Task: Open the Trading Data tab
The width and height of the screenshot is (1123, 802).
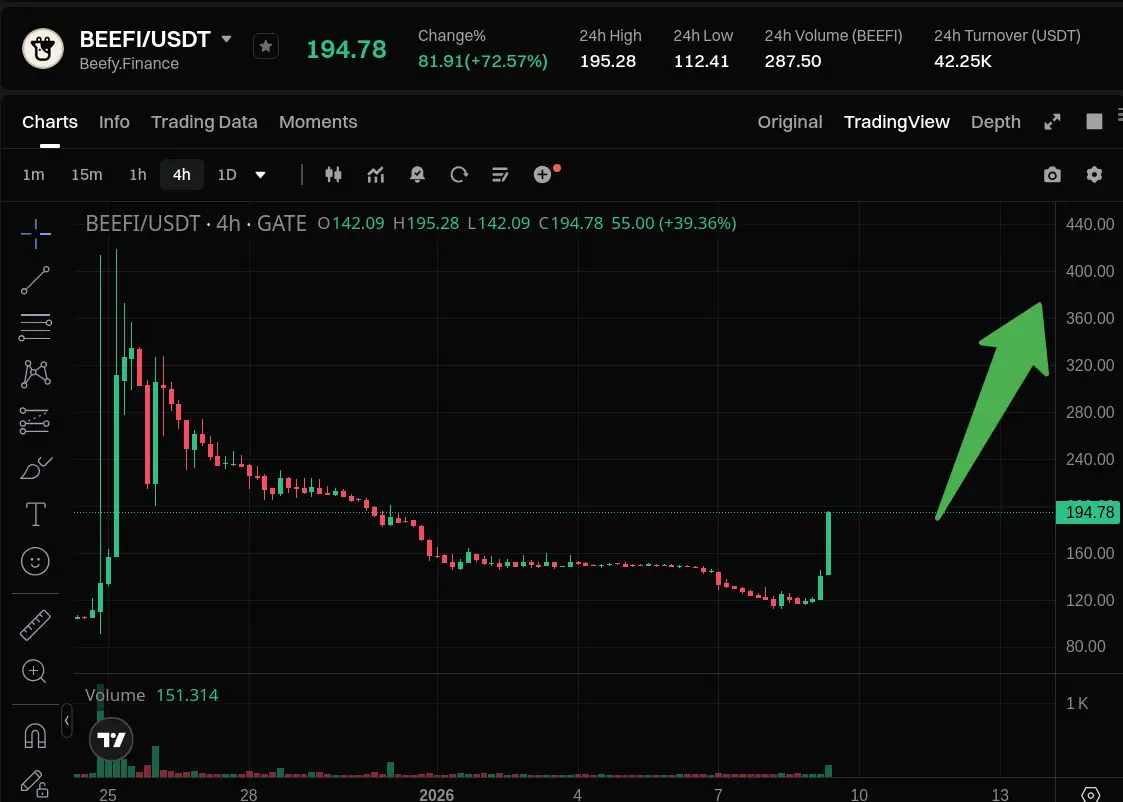Action: click(204, 122)
